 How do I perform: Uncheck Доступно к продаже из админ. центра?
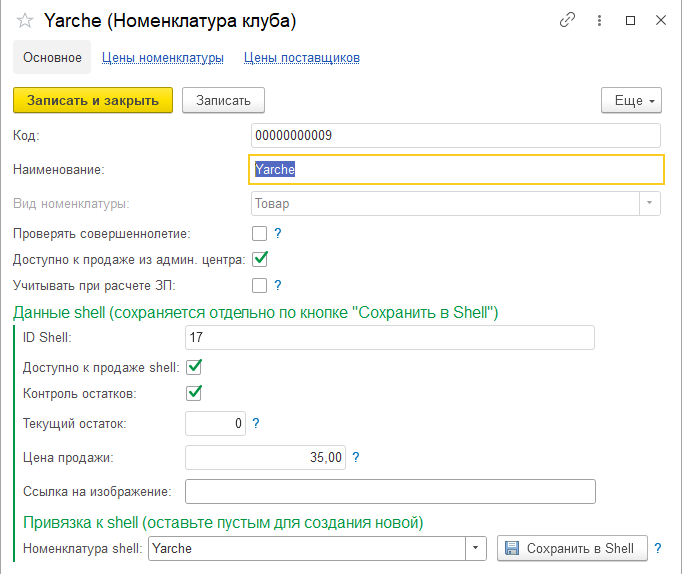[259, 259]
